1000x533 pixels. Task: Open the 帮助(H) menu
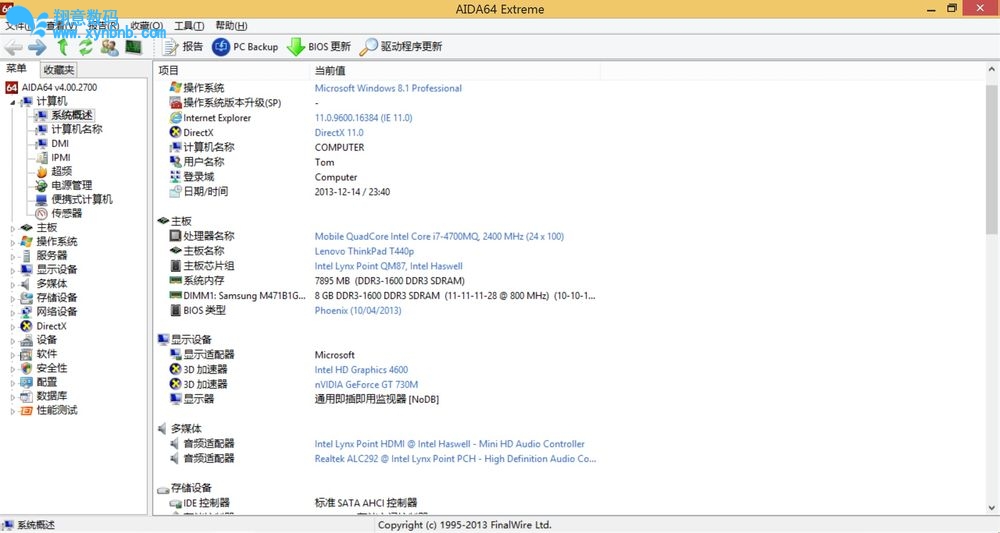click(232, 26)
